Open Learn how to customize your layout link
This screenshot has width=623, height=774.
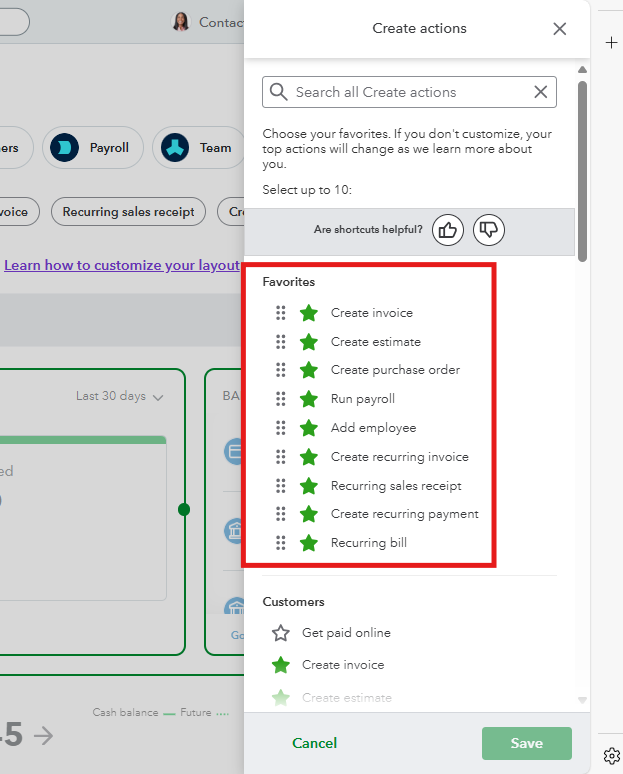pos(122,265)
